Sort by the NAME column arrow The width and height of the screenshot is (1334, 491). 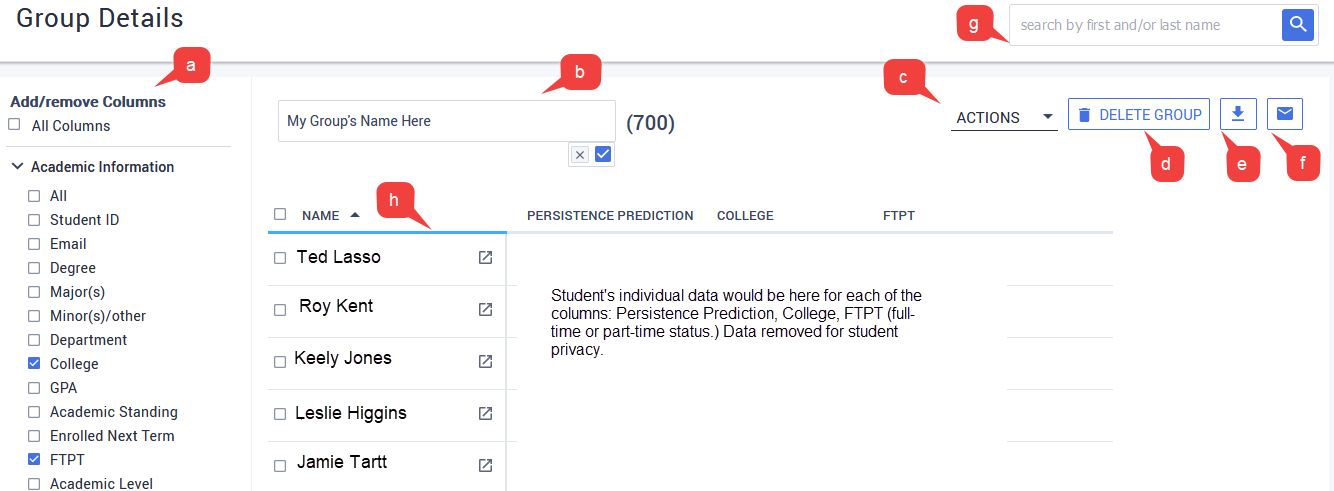355,215
